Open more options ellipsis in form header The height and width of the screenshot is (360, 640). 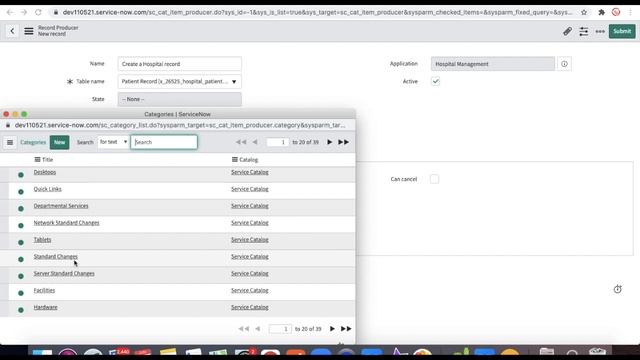(600, 31)
